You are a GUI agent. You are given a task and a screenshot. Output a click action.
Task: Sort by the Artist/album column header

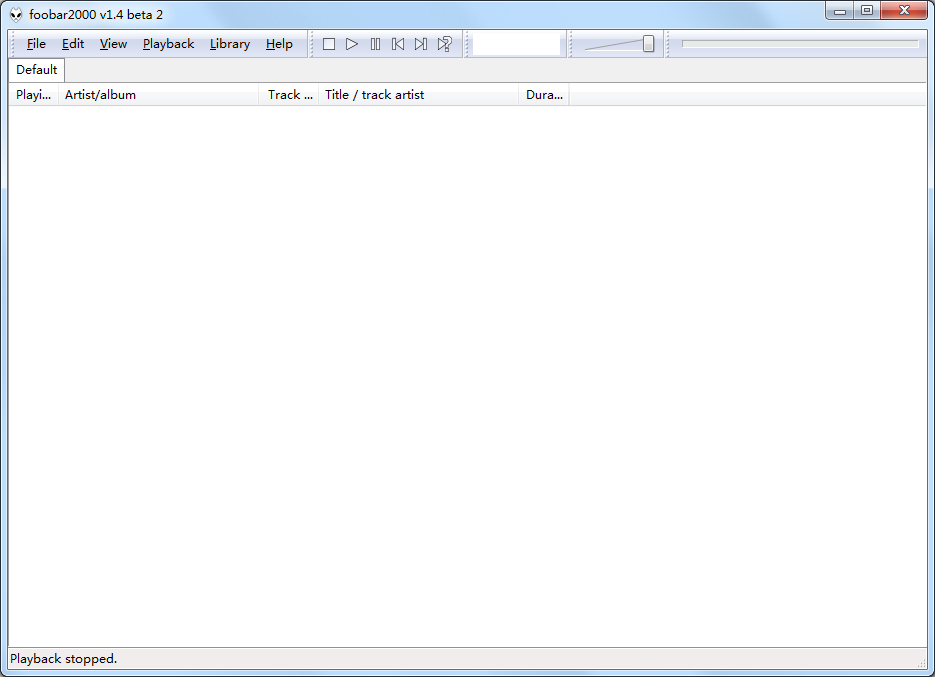[x=159, y=95]
